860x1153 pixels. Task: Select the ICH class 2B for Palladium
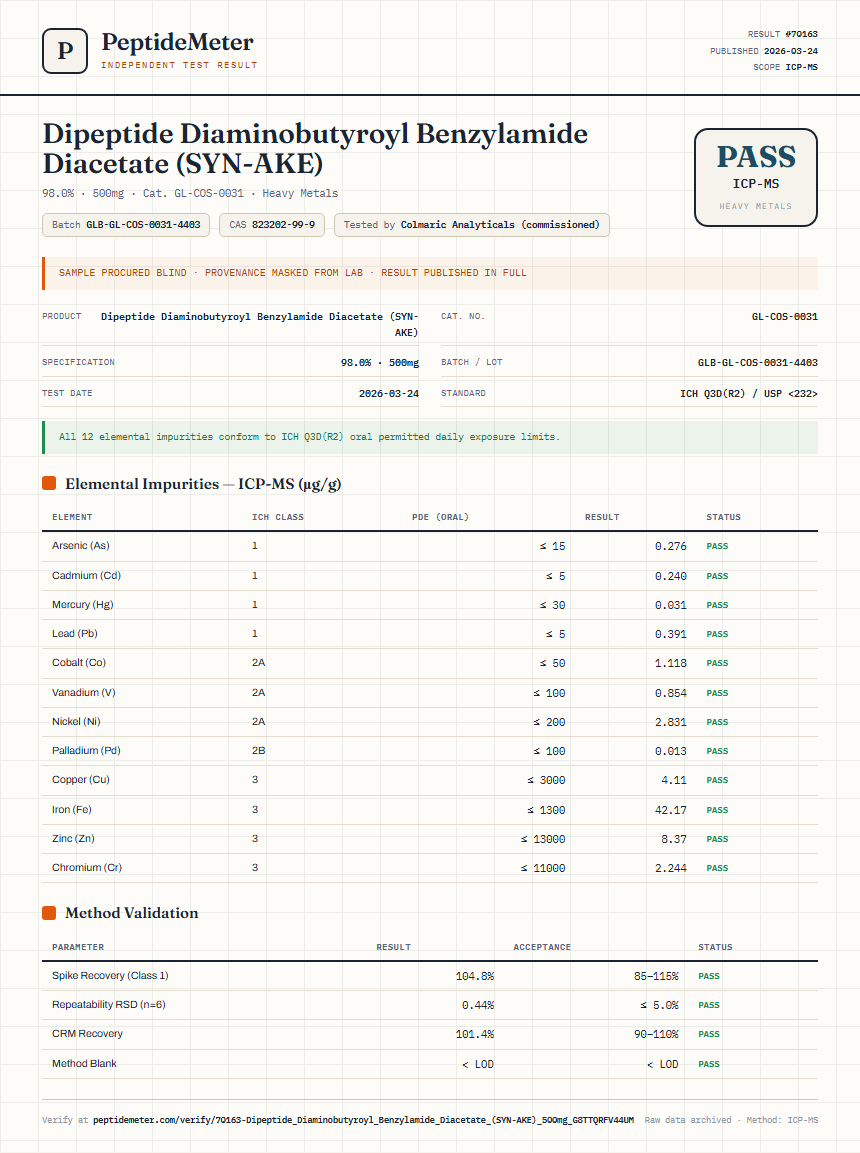(x=259, y=751)
